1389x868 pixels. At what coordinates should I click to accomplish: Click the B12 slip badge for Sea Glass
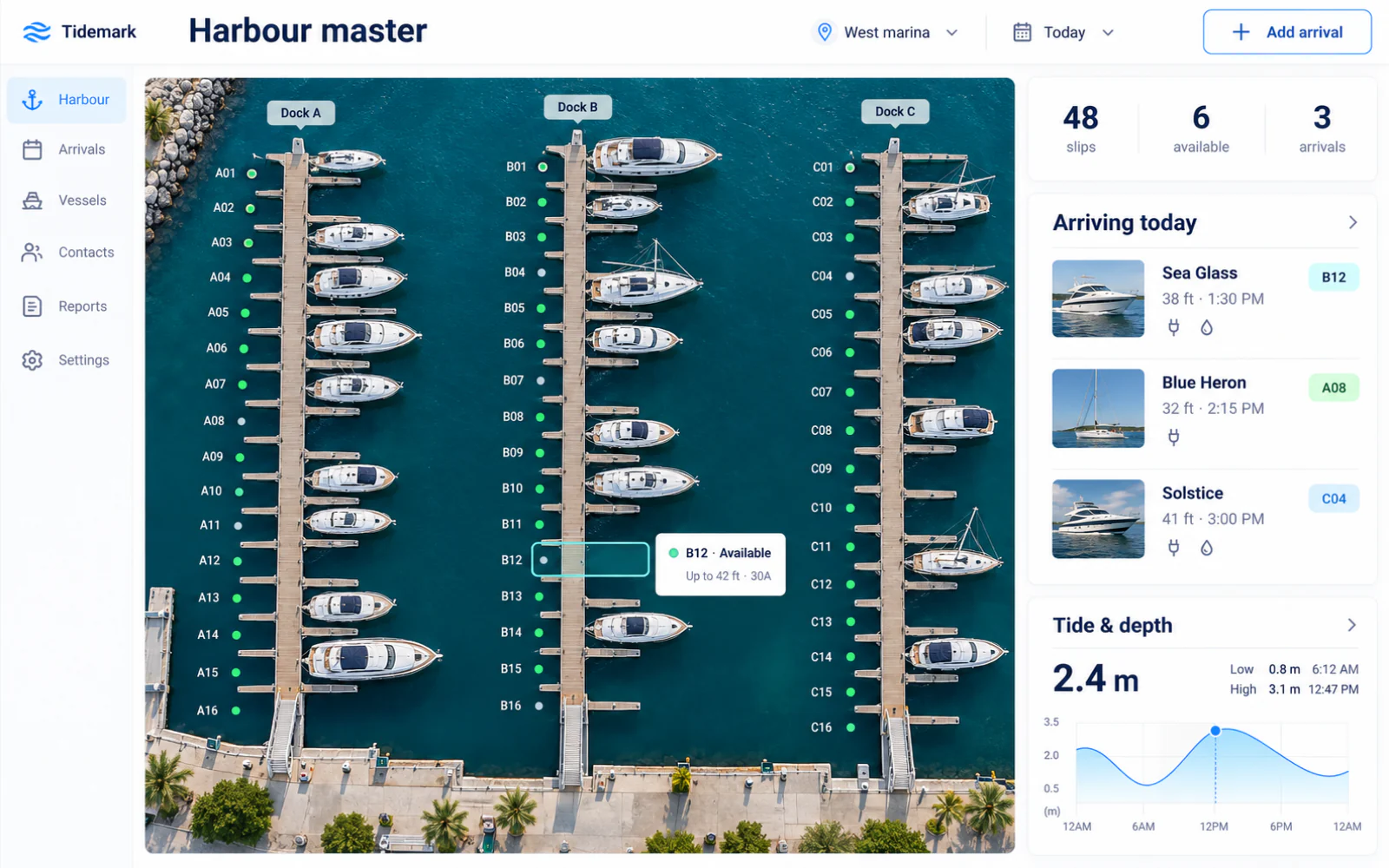pyautogui.click(x=1333, y=278)
